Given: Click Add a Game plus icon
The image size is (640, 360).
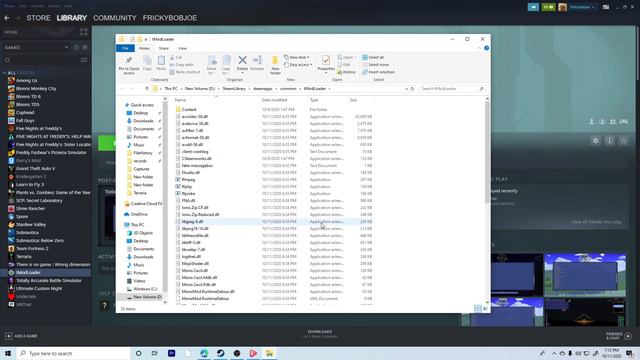Looking at the screenshot, I should tap(9, 336).
